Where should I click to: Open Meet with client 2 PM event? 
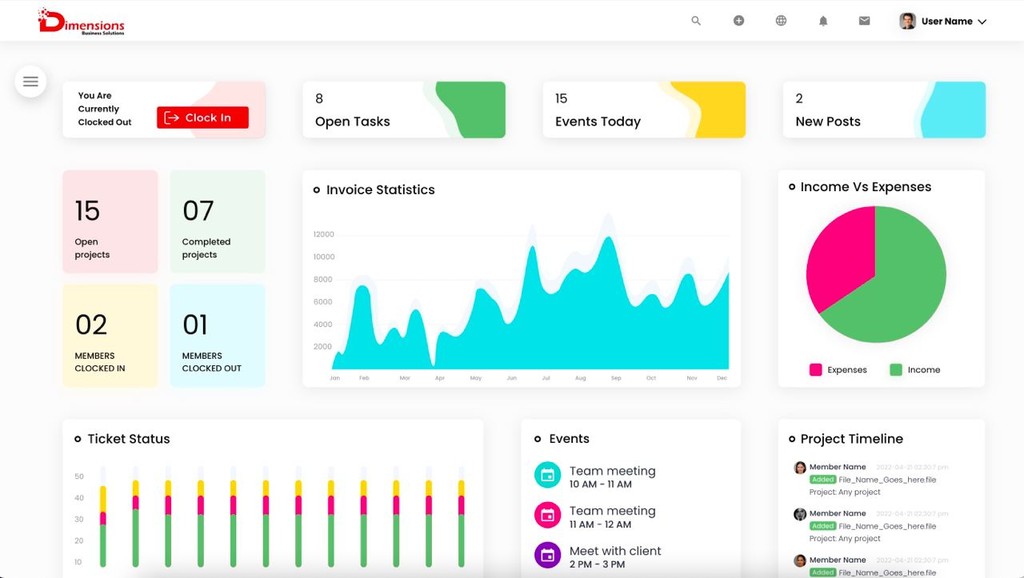(615, 557)
